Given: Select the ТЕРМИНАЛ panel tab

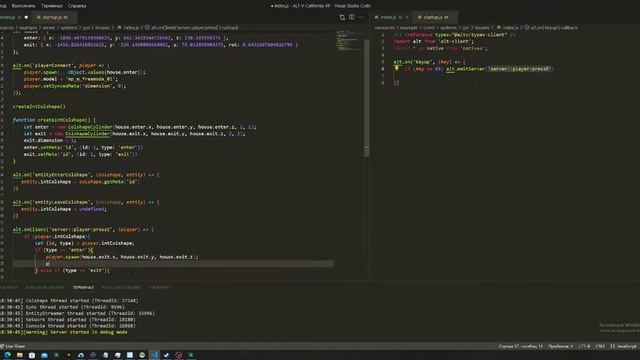Looking at the screenshot, I should [x=83, y=287].
